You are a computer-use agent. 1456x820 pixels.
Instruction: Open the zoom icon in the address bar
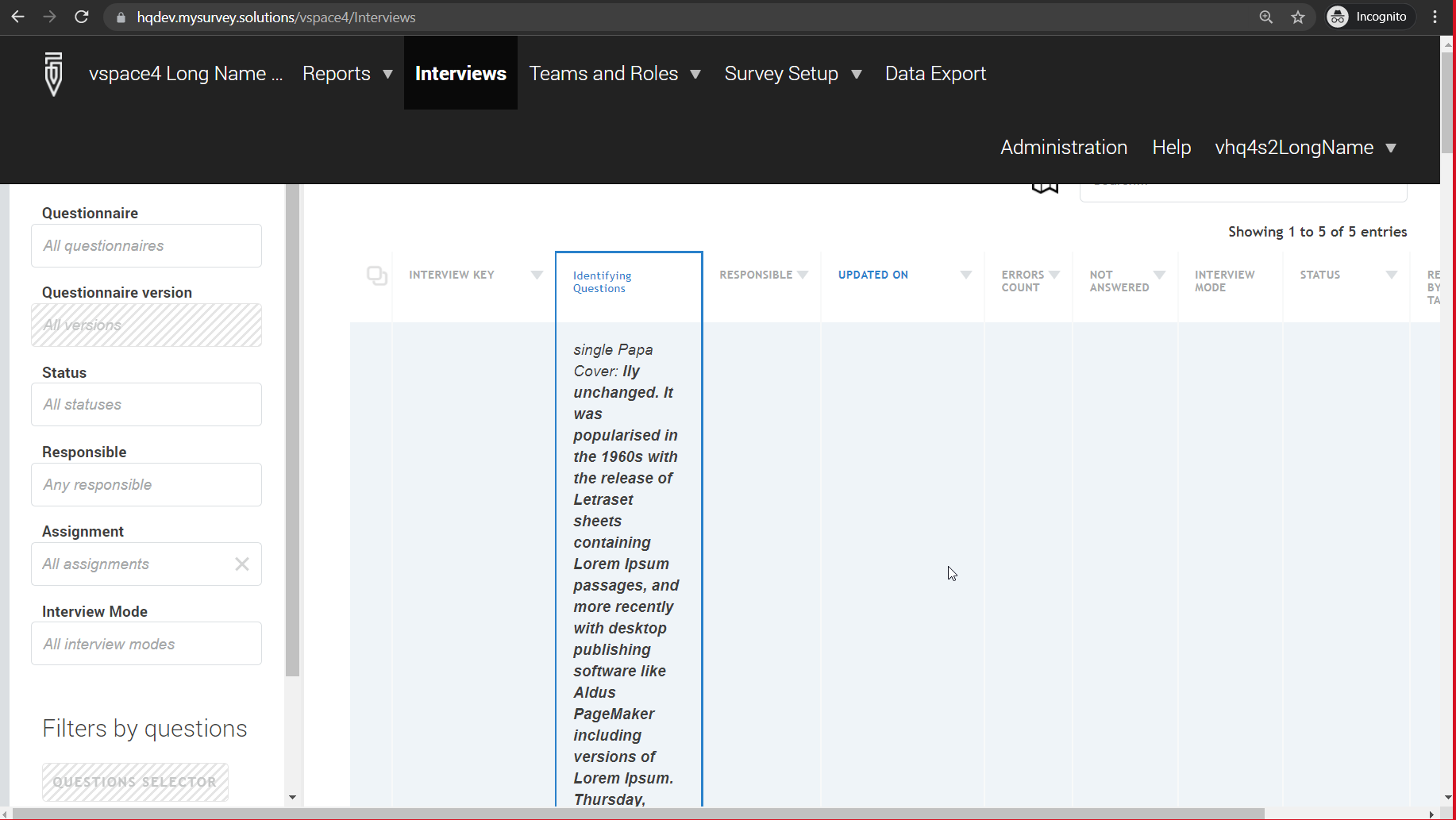click(1266, 17)
